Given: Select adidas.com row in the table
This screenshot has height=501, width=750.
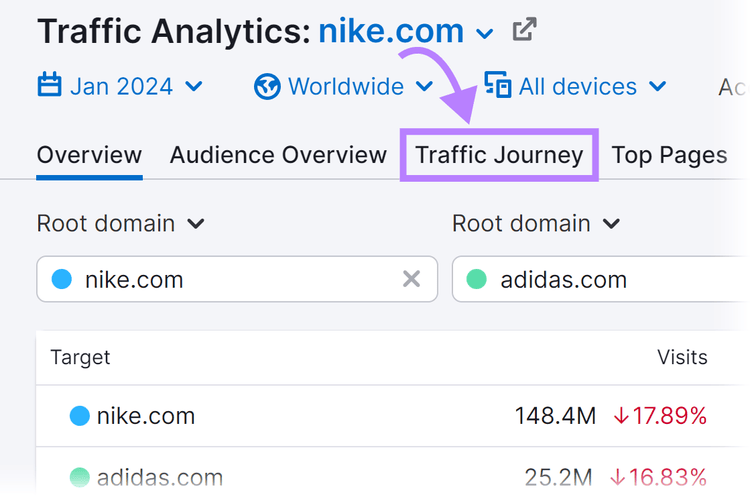Looking at the screenshot, I should [393, 476].
